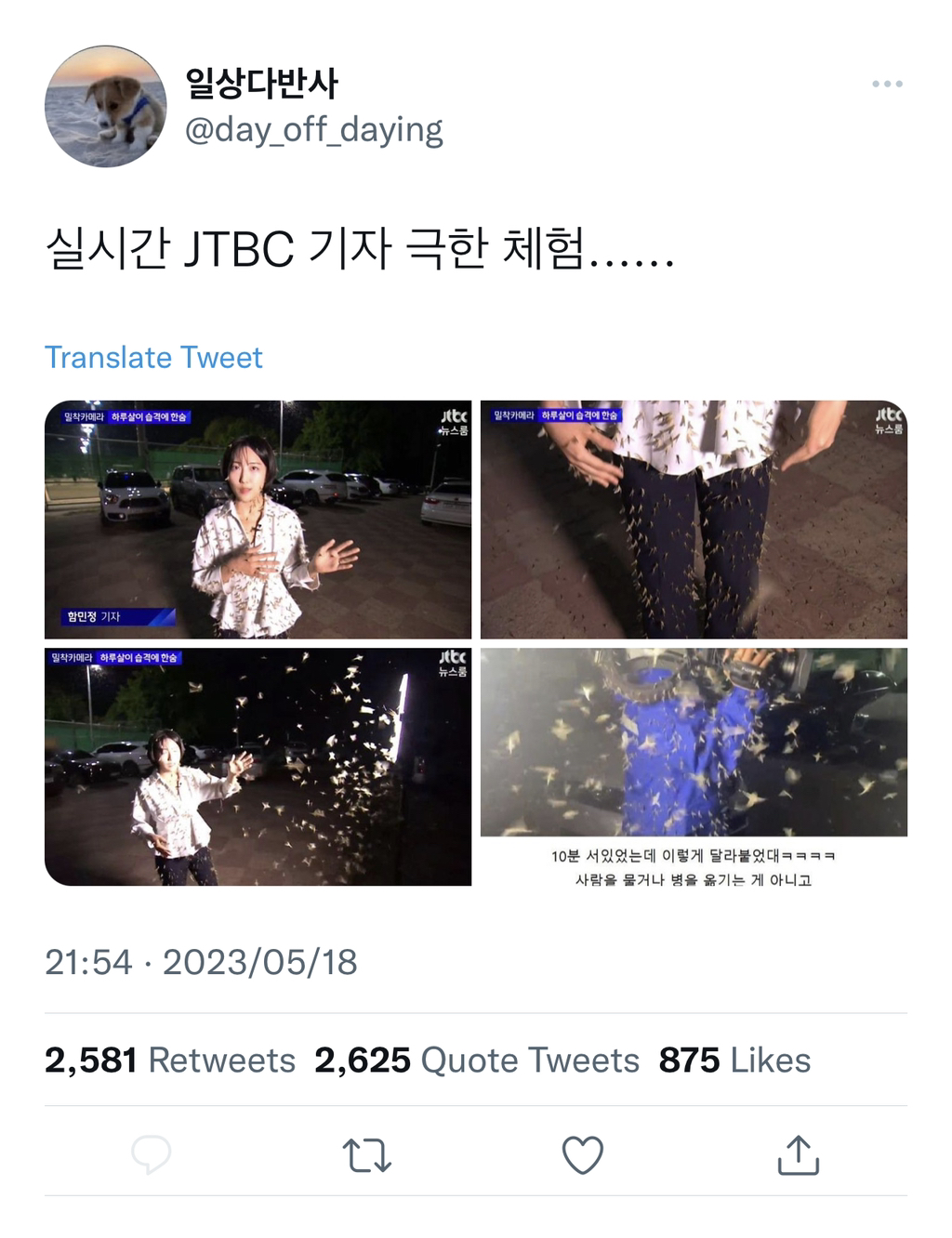Open bottom-left image with swarming mayflies
This screenshot has width=952, height=1238.
258,767
